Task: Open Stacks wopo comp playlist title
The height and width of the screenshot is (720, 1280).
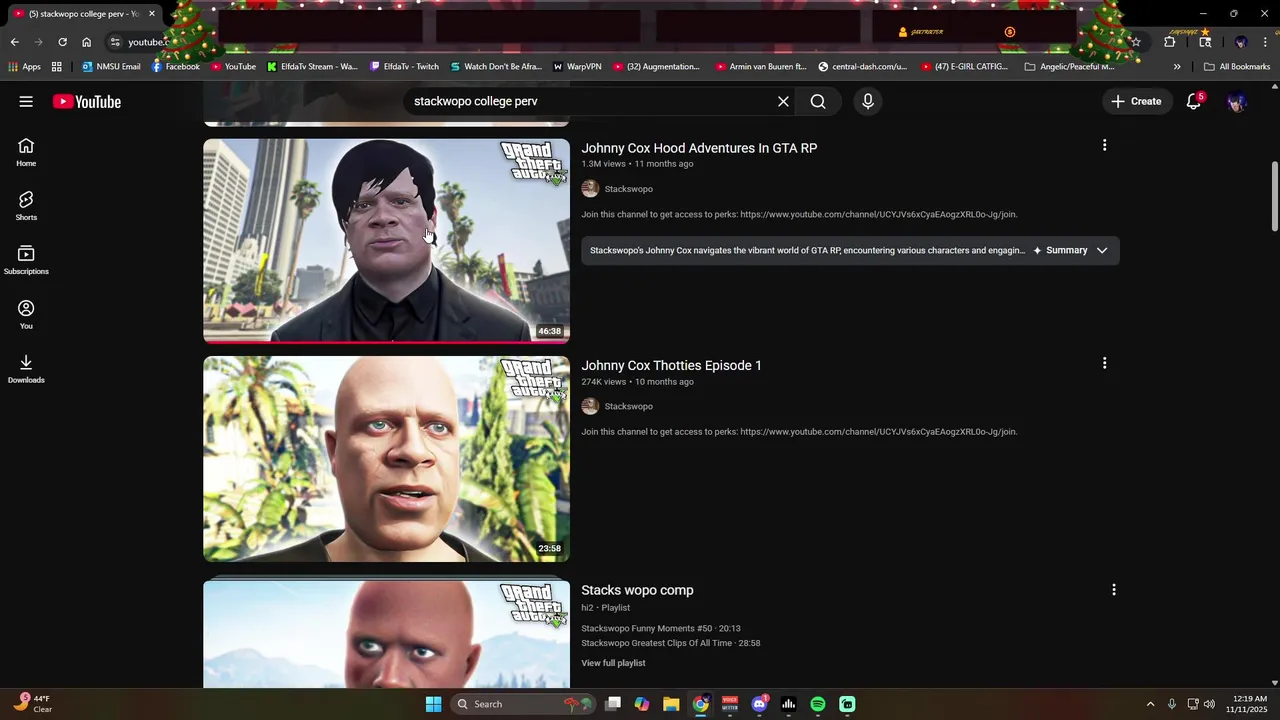Action: pos(637,590)
